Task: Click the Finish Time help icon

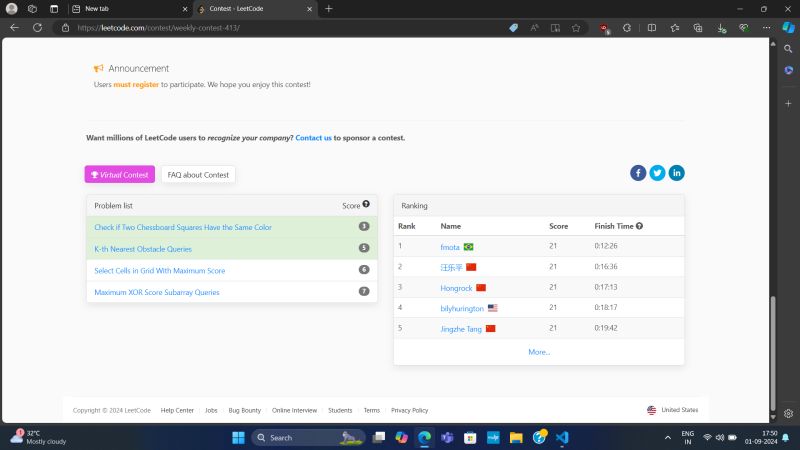Action: click(x=639, y=226)
